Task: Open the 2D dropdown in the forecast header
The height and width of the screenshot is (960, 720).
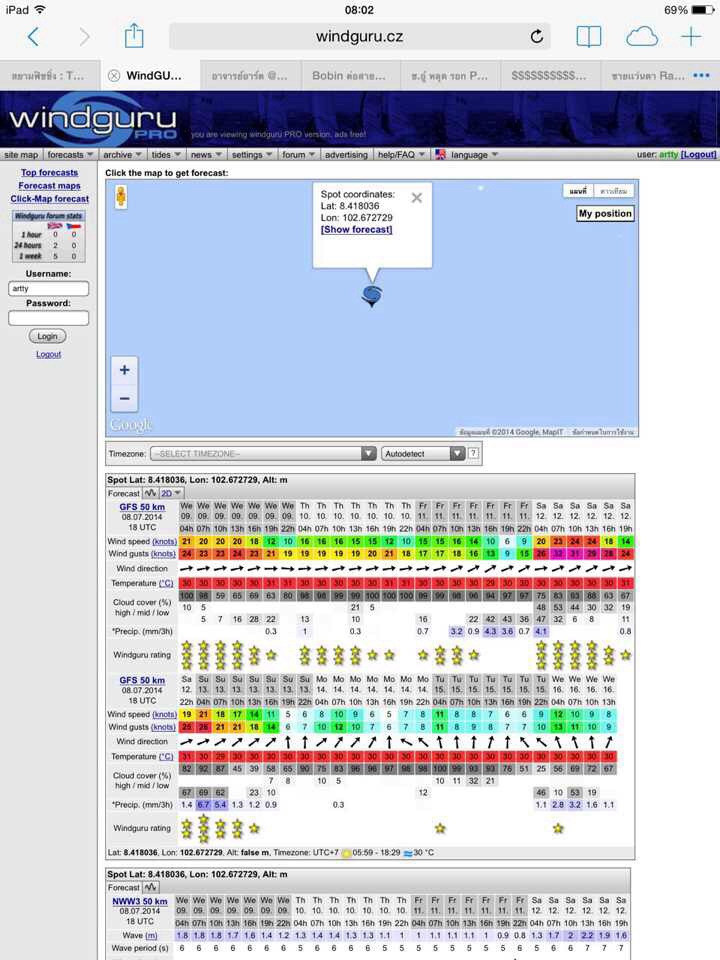Action: [x=171, y=493]
